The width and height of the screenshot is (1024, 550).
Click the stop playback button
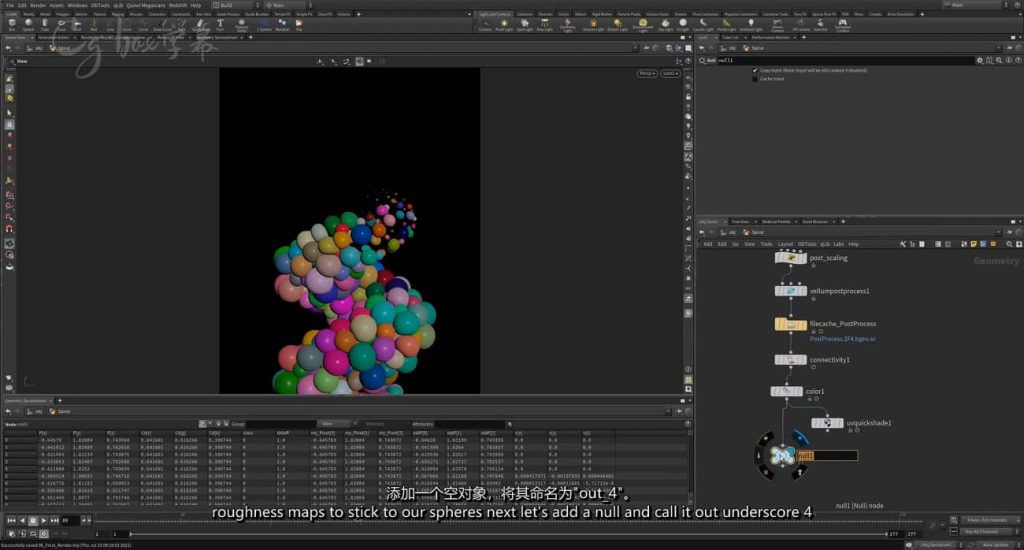pos(33,521)
